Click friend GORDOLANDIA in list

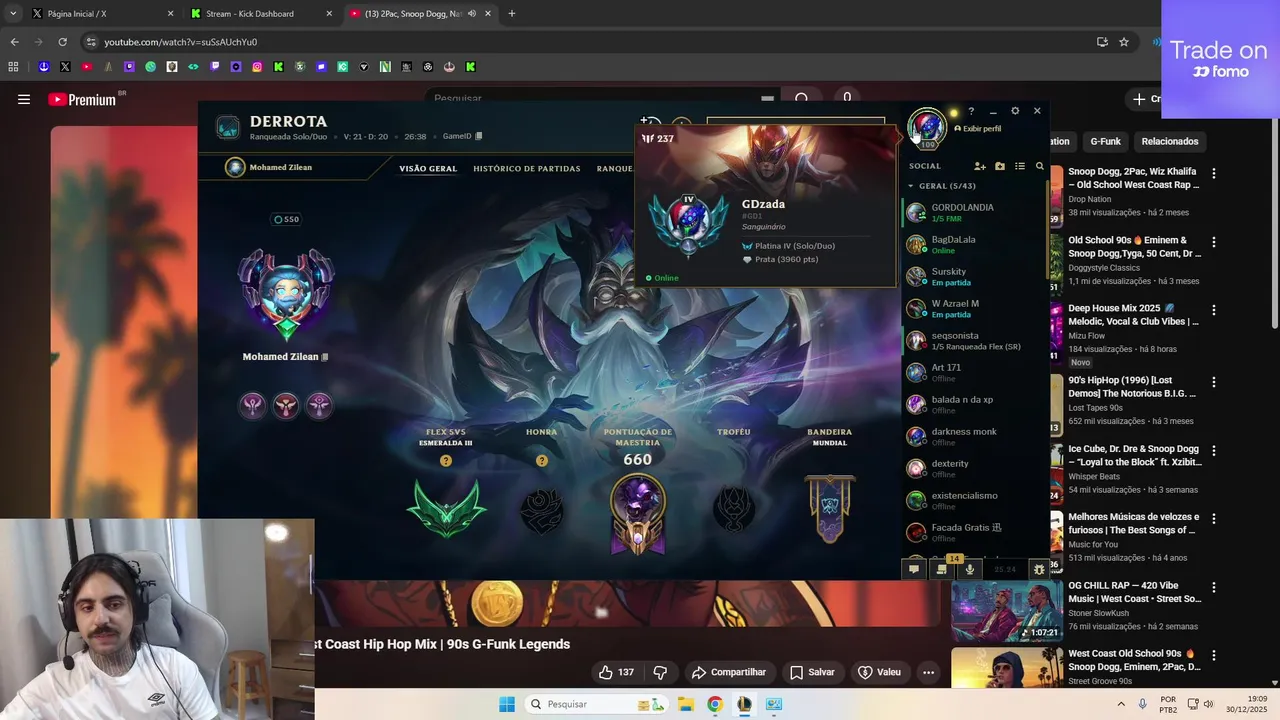(x=975, y=212)
